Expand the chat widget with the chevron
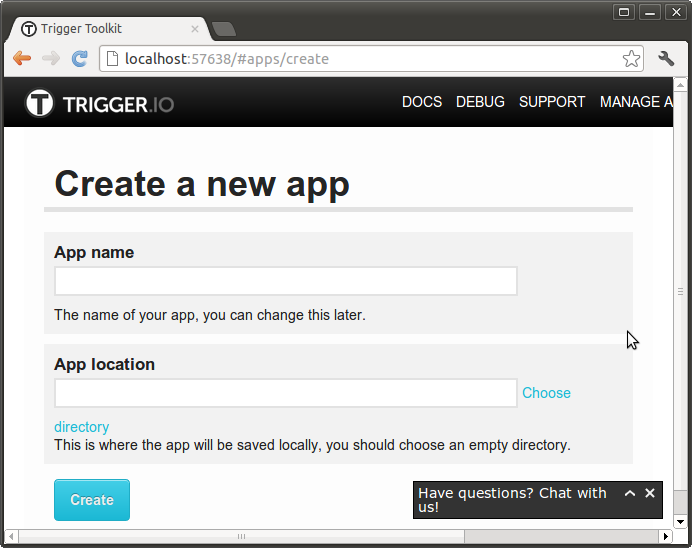 [630, 493]
